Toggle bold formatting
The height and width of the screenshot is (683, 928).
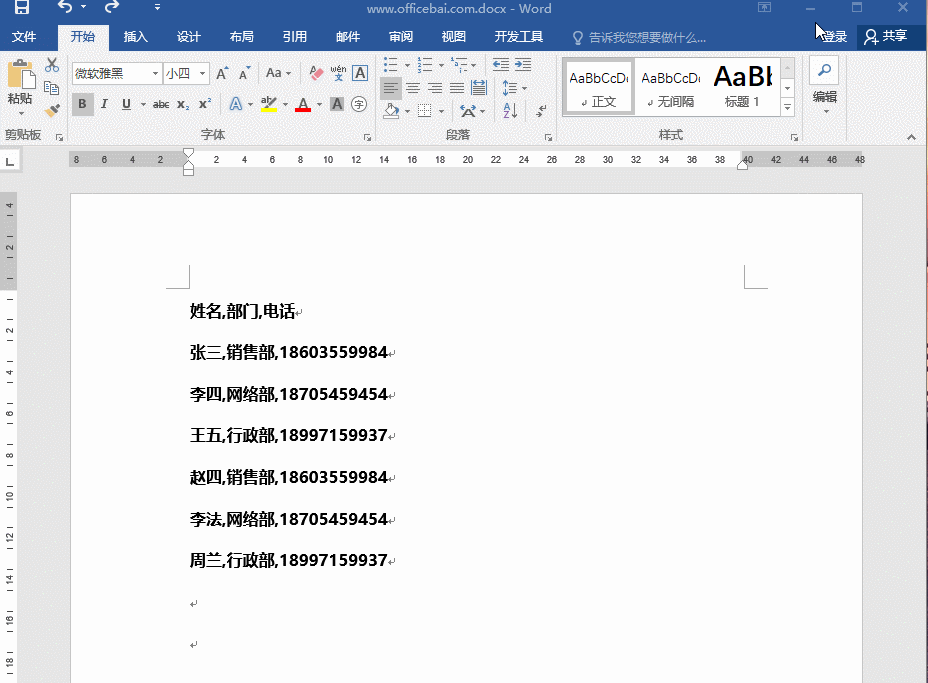click(x=82, y=105)
